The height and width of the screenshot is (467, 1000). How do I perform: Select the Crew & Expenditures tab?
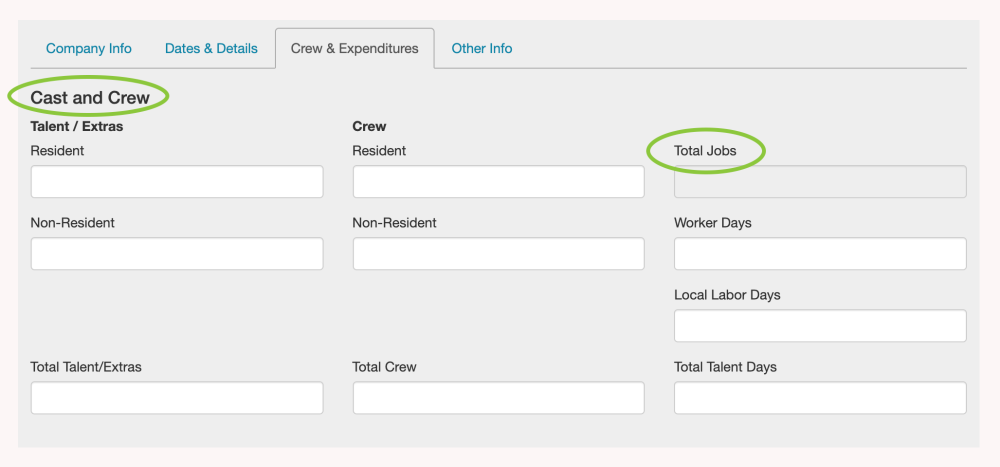pos(354,48)
